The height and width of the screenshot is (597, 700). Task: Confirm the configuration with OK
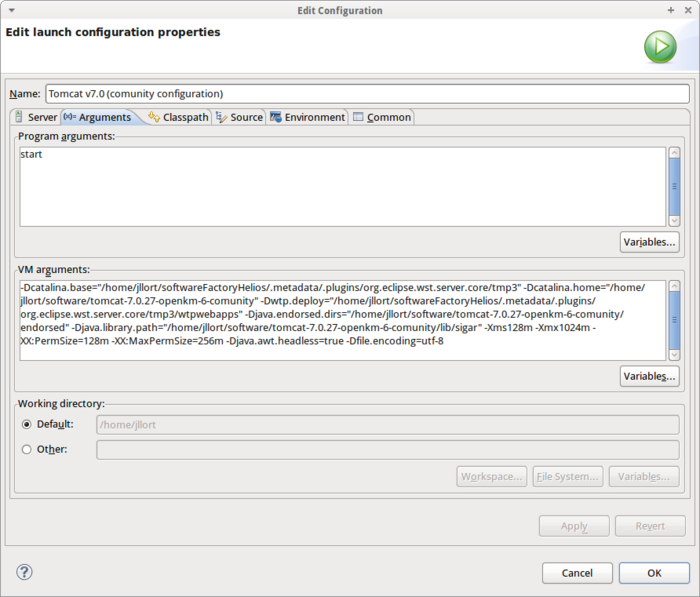(x=653, y=573)
